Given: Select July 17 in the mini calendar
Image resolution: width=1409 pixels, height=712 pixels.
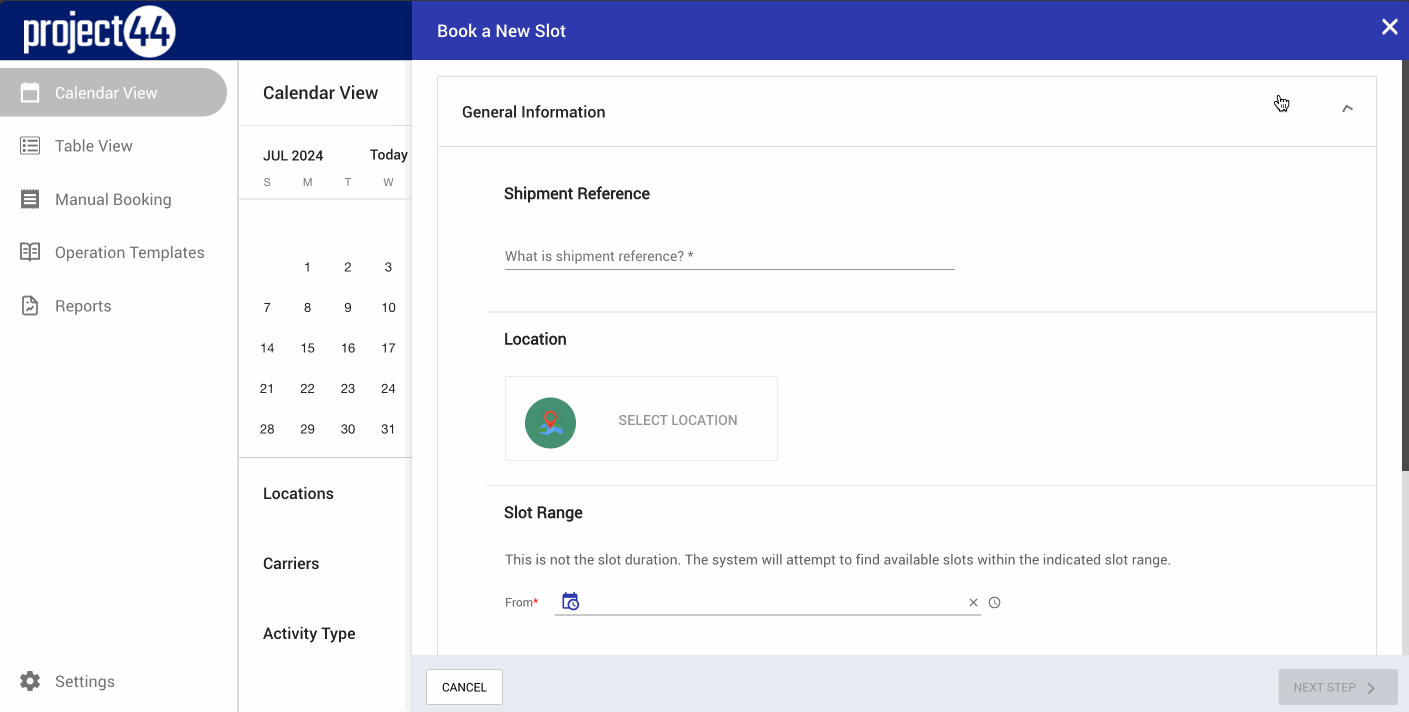Looking at the screenshot, I should coord(388,348).
